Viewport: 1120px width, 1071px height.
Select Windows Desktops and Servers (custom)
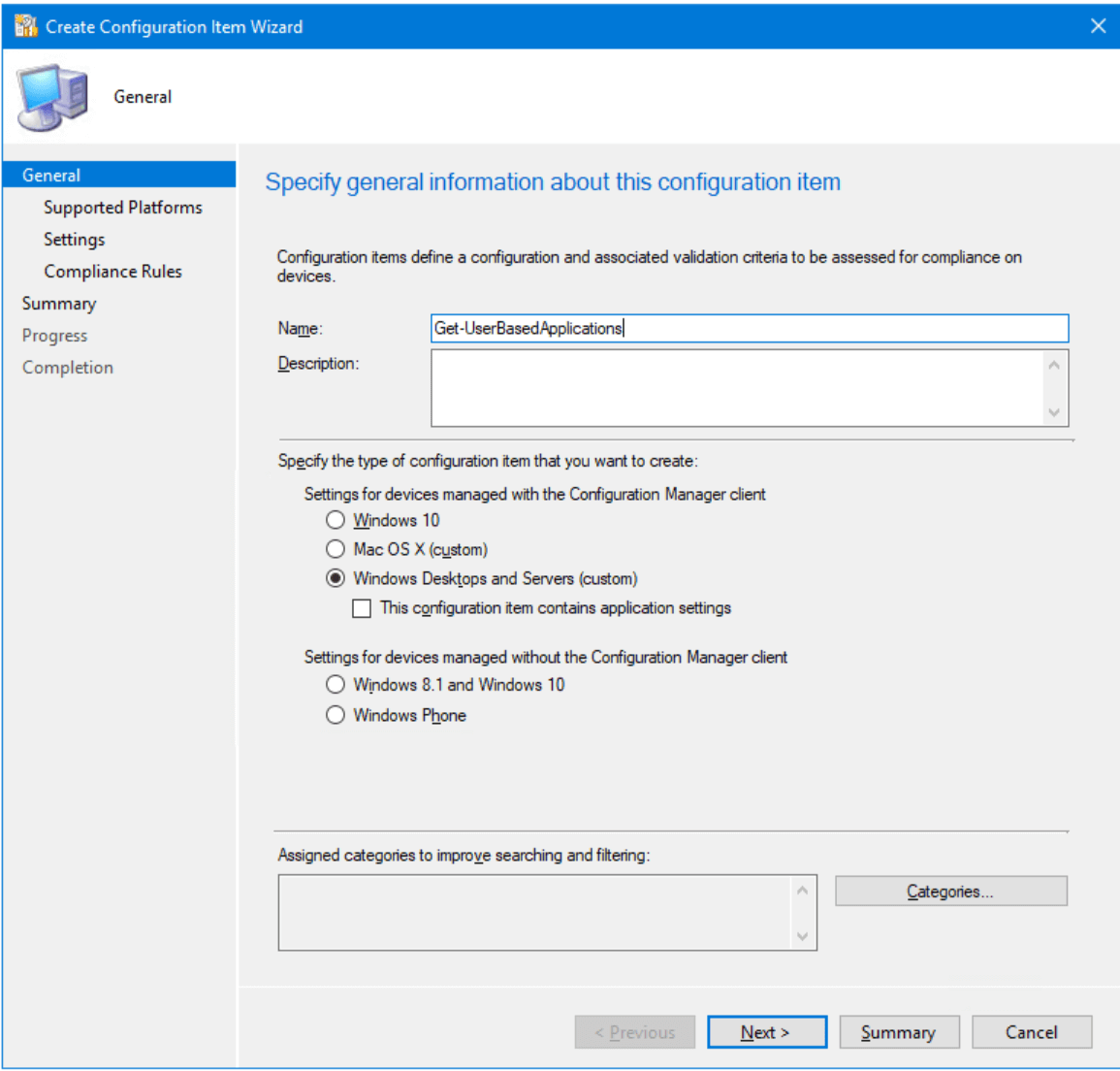coord(335,579)
